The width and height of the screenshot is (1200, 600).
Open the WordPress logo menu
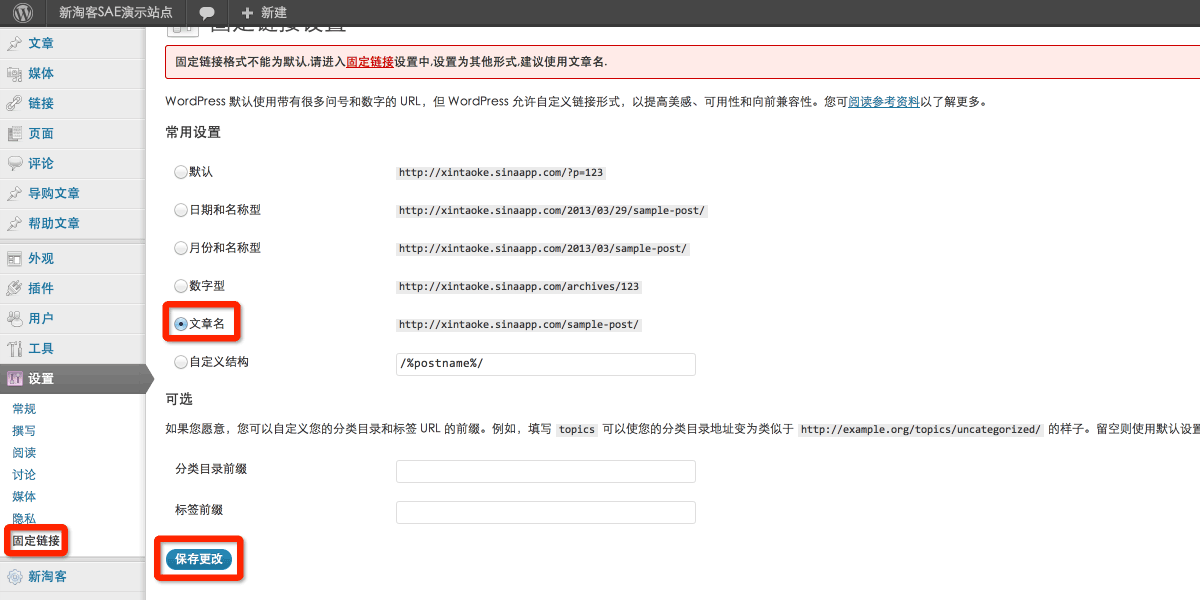coord(23,13)
